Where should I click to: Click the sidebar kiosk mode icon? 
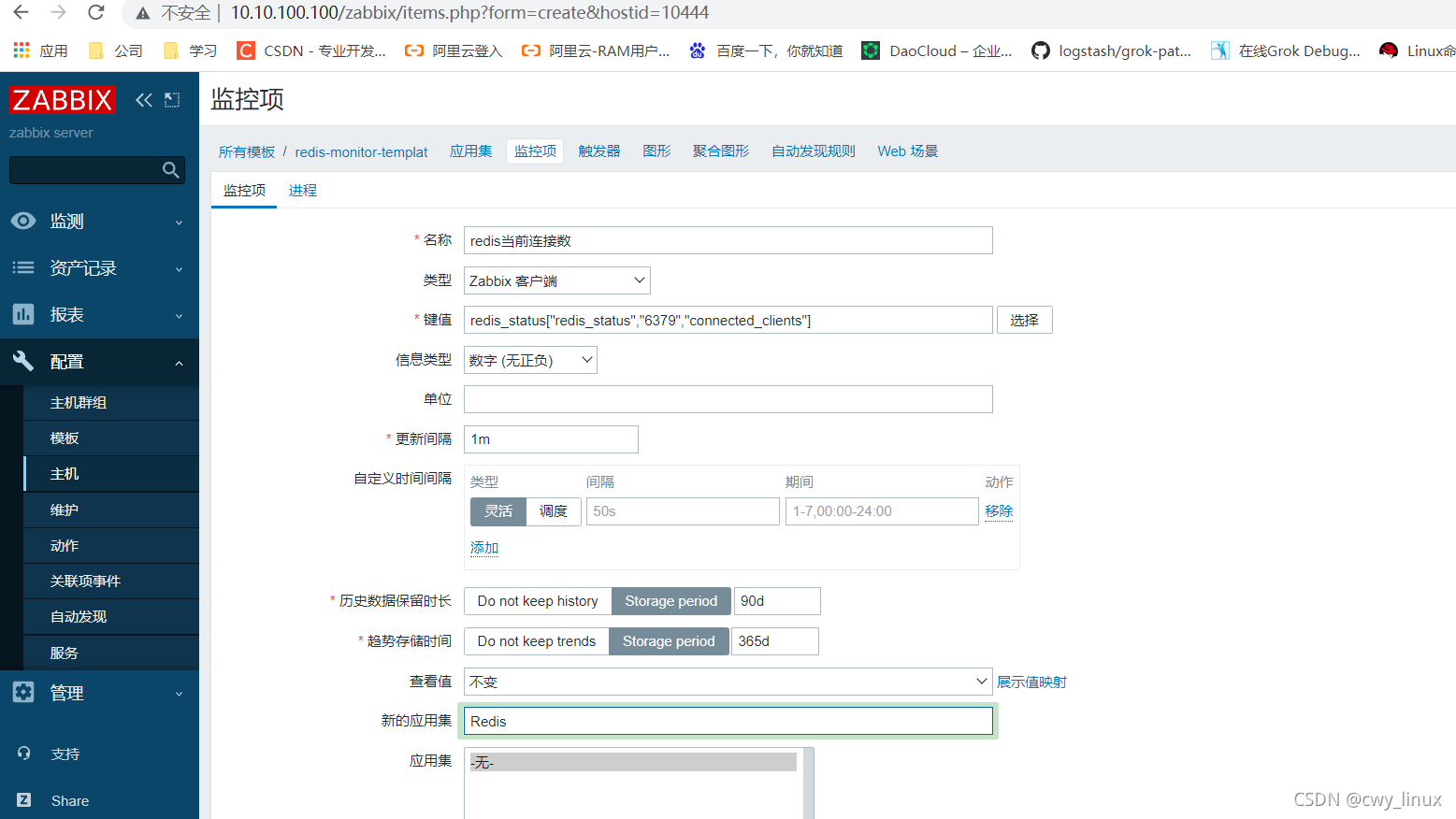172,100
